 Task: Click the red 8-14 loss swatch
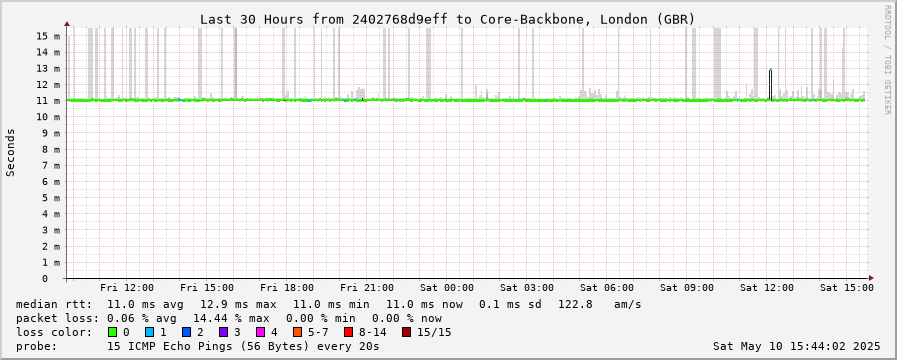point(348,332)
